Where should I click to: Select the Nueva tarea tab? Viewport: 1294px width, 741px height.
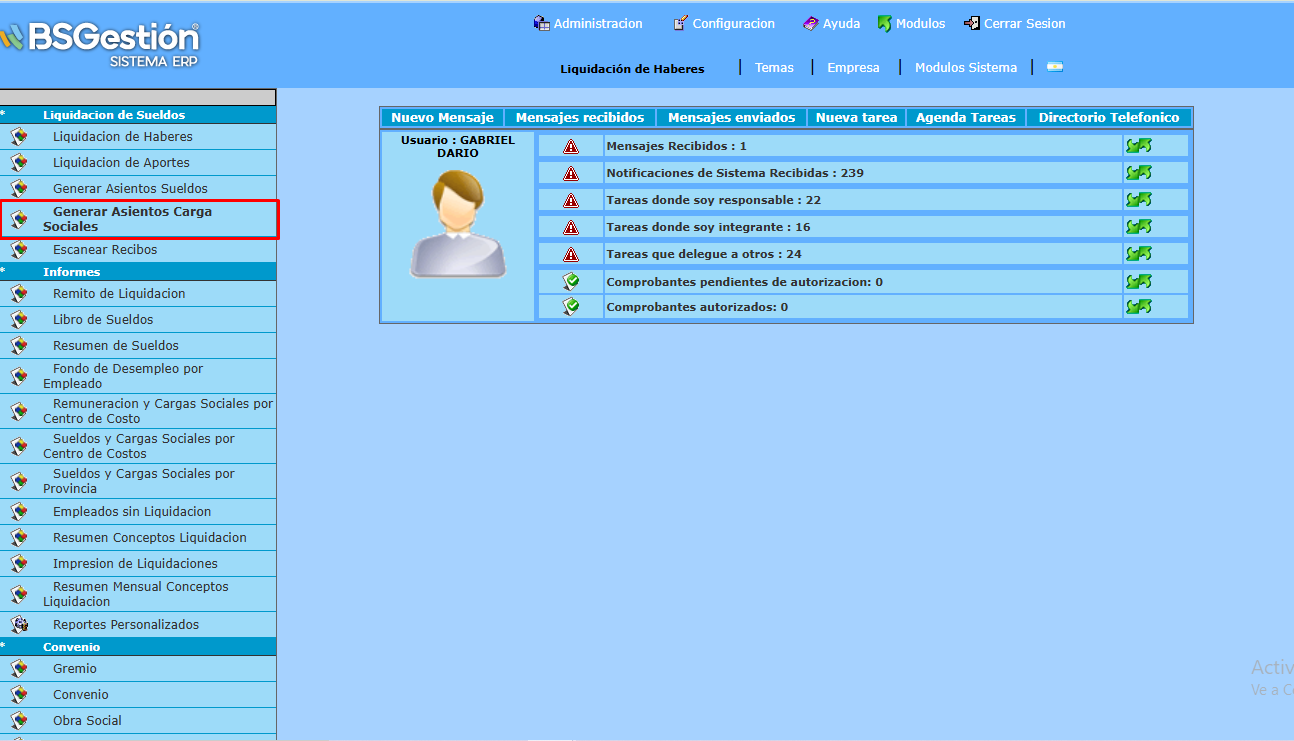coord(856,117)
